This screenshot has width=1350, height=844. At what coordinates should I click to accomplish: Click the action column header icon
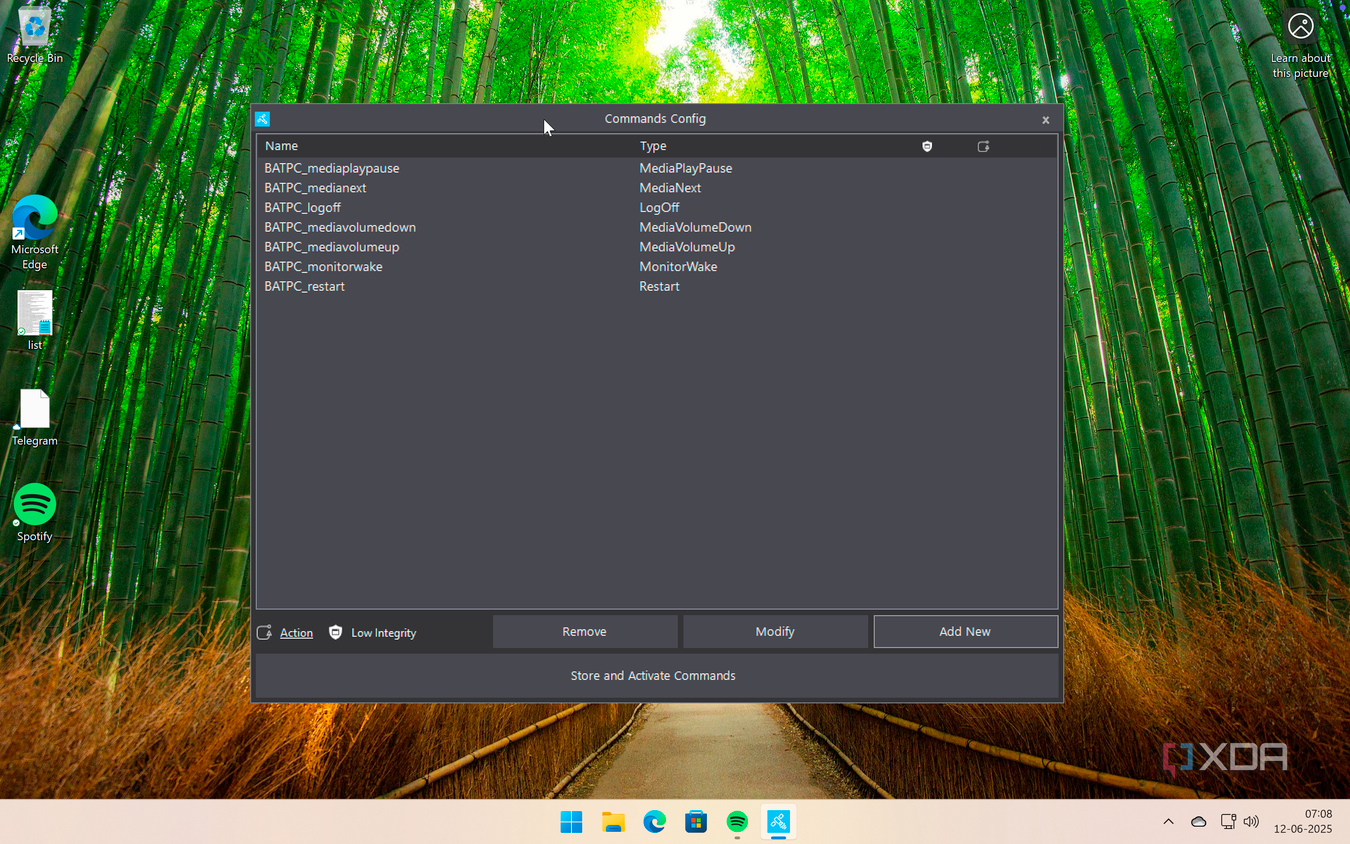click(983, 146)
